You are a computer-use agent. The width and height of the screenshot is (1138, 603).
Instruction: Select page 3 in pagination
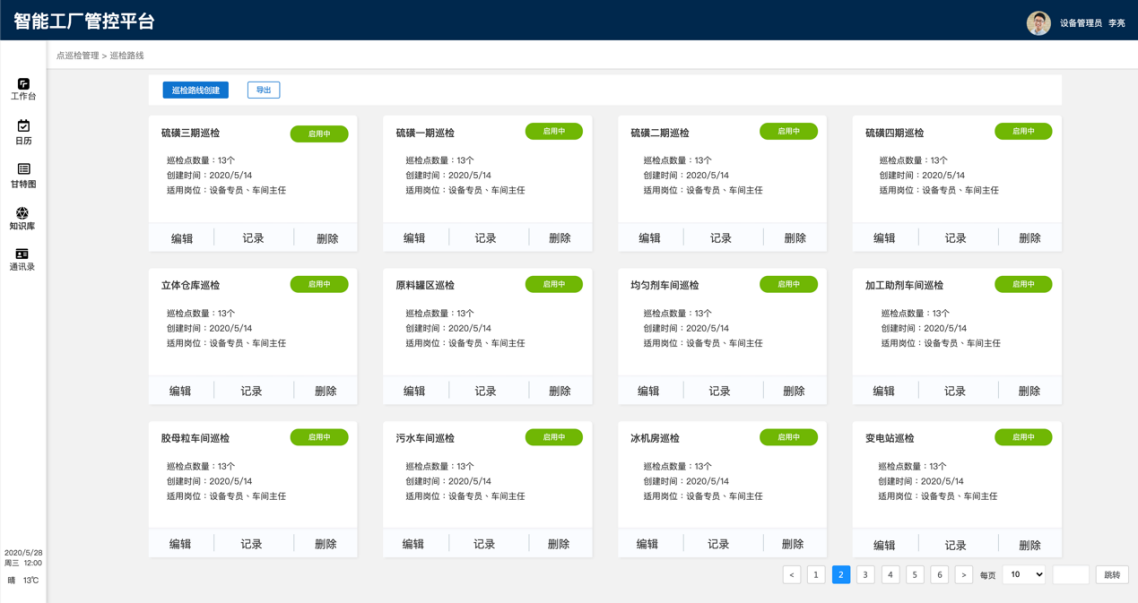(x=865, y=574)
